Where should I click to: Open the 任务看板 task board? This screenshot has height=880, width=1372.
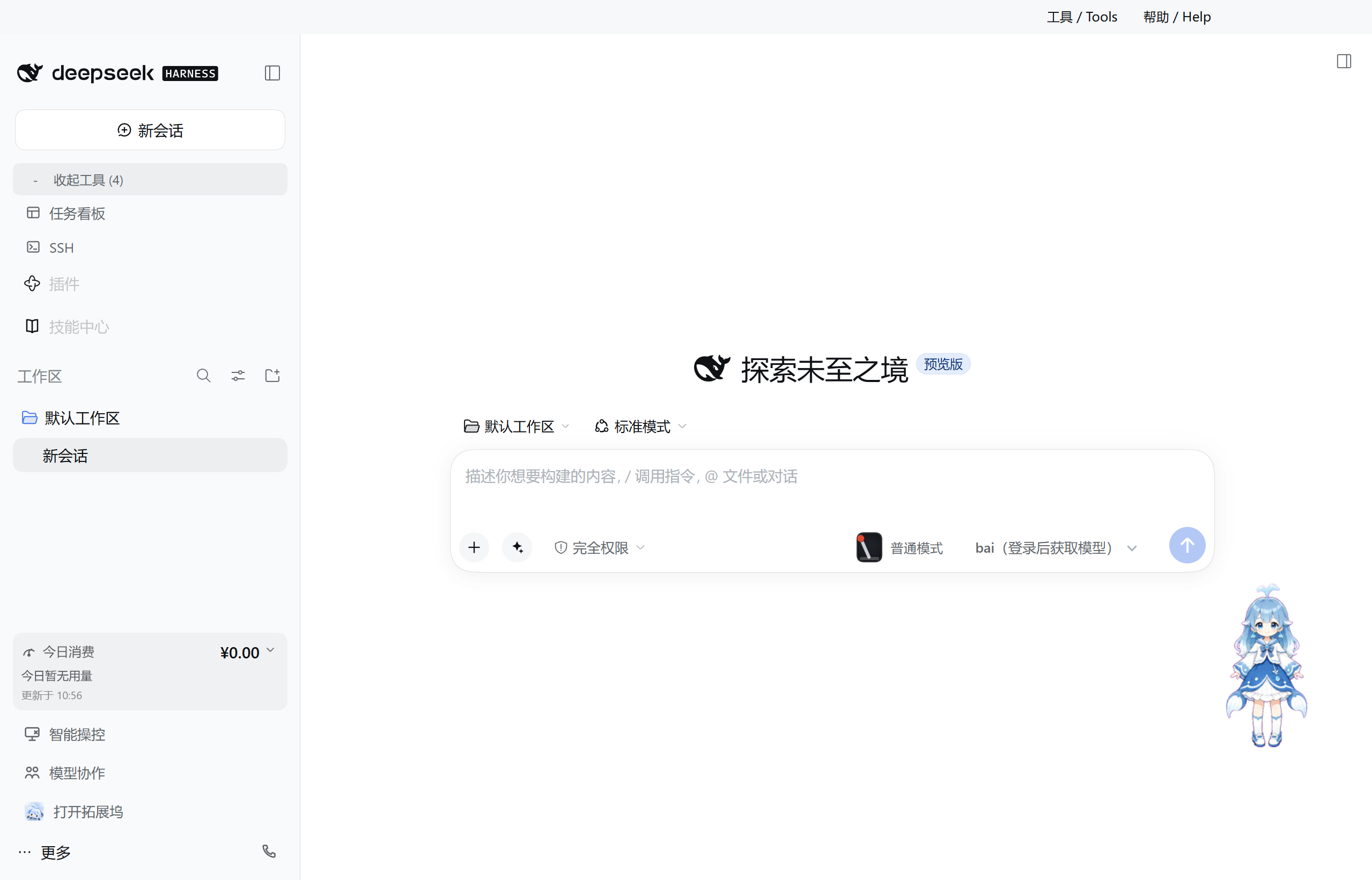77,214
